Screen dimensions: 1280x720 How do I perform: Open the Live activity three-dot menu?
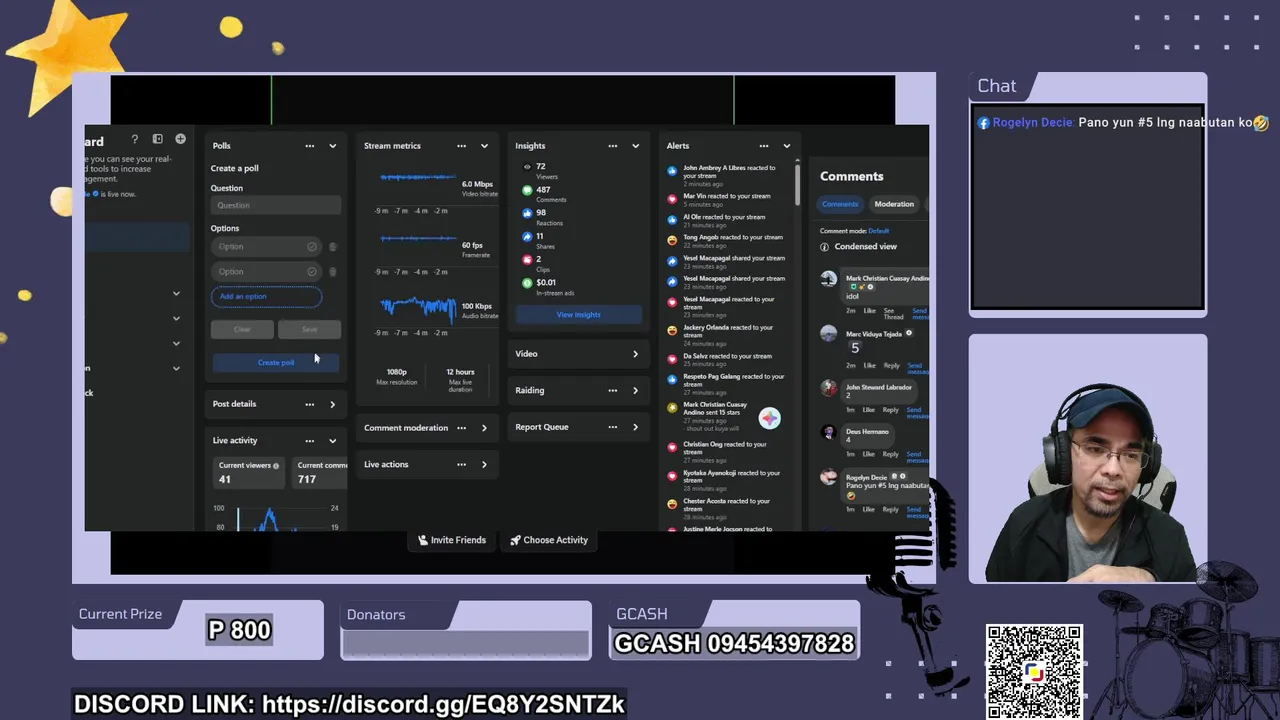pyautogui.click(x=309, y=440)
